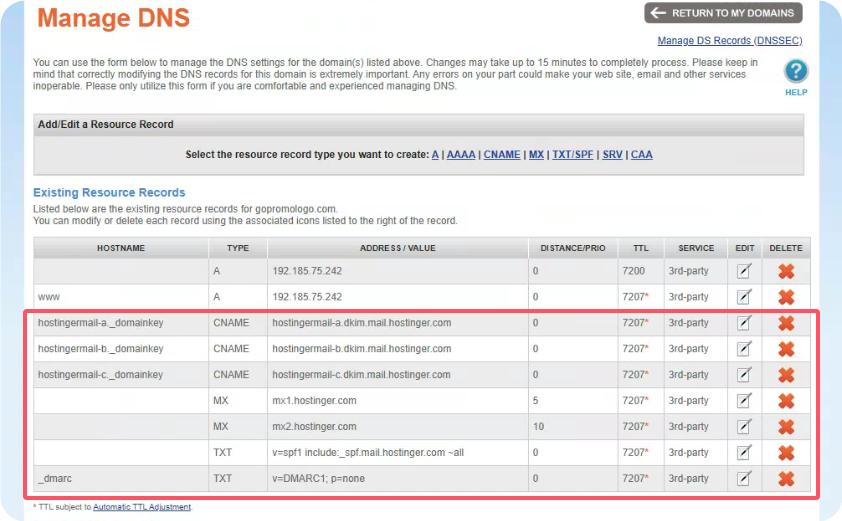Click the blue Help question mark icon

point(795,71)
